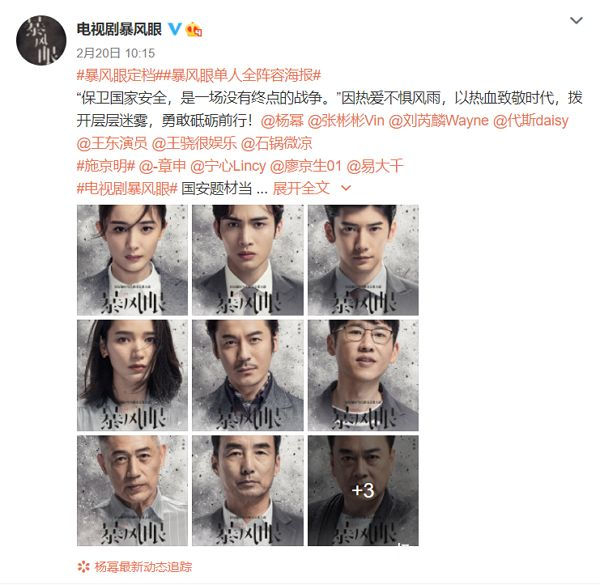Image resolution: width=600 pixels, height=585 pixels.
Task: Click the orange membership badge icon
Action: (194, 29)
